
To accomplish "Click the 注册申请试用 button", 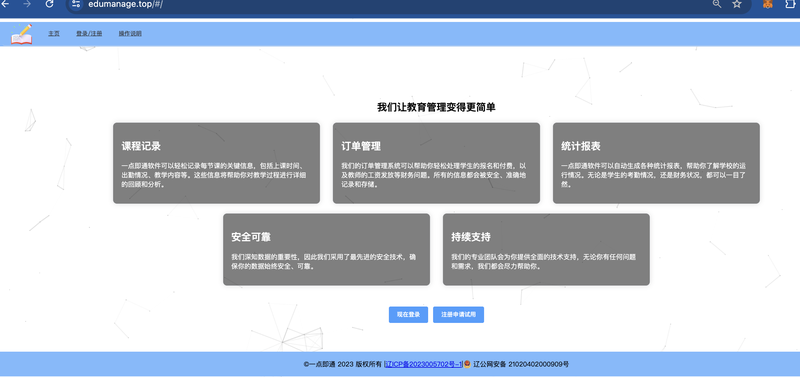I will [458, 315].
